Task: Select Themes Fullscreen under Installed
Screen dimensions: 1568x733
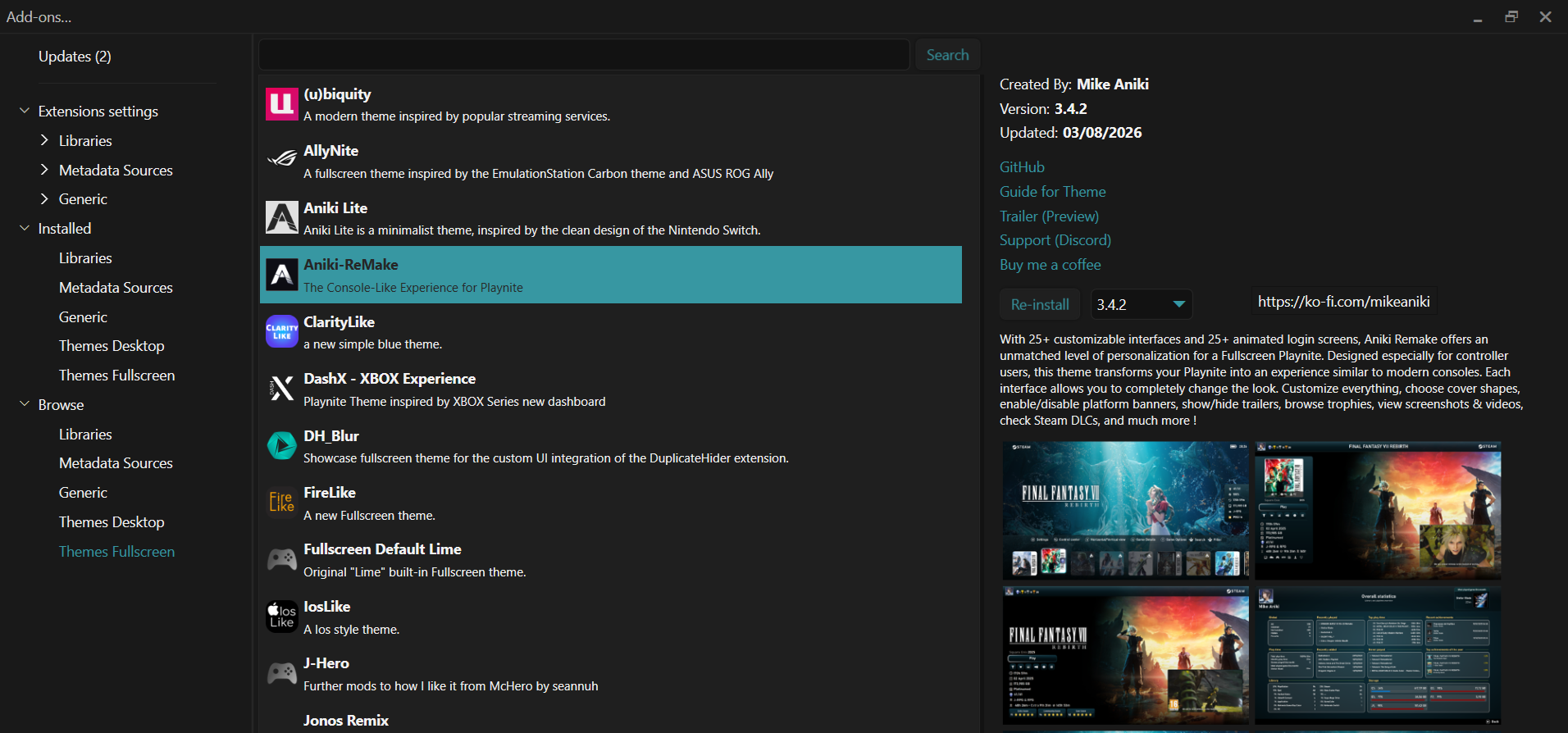Action: coord(116,376)
